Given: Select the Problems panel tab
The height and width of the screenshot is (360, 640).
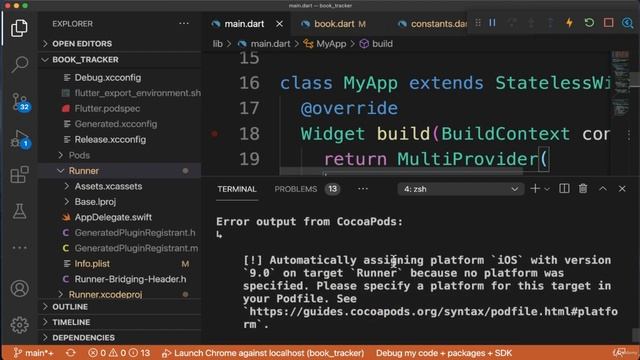Looking at the screenshot, I should [296, 189].
